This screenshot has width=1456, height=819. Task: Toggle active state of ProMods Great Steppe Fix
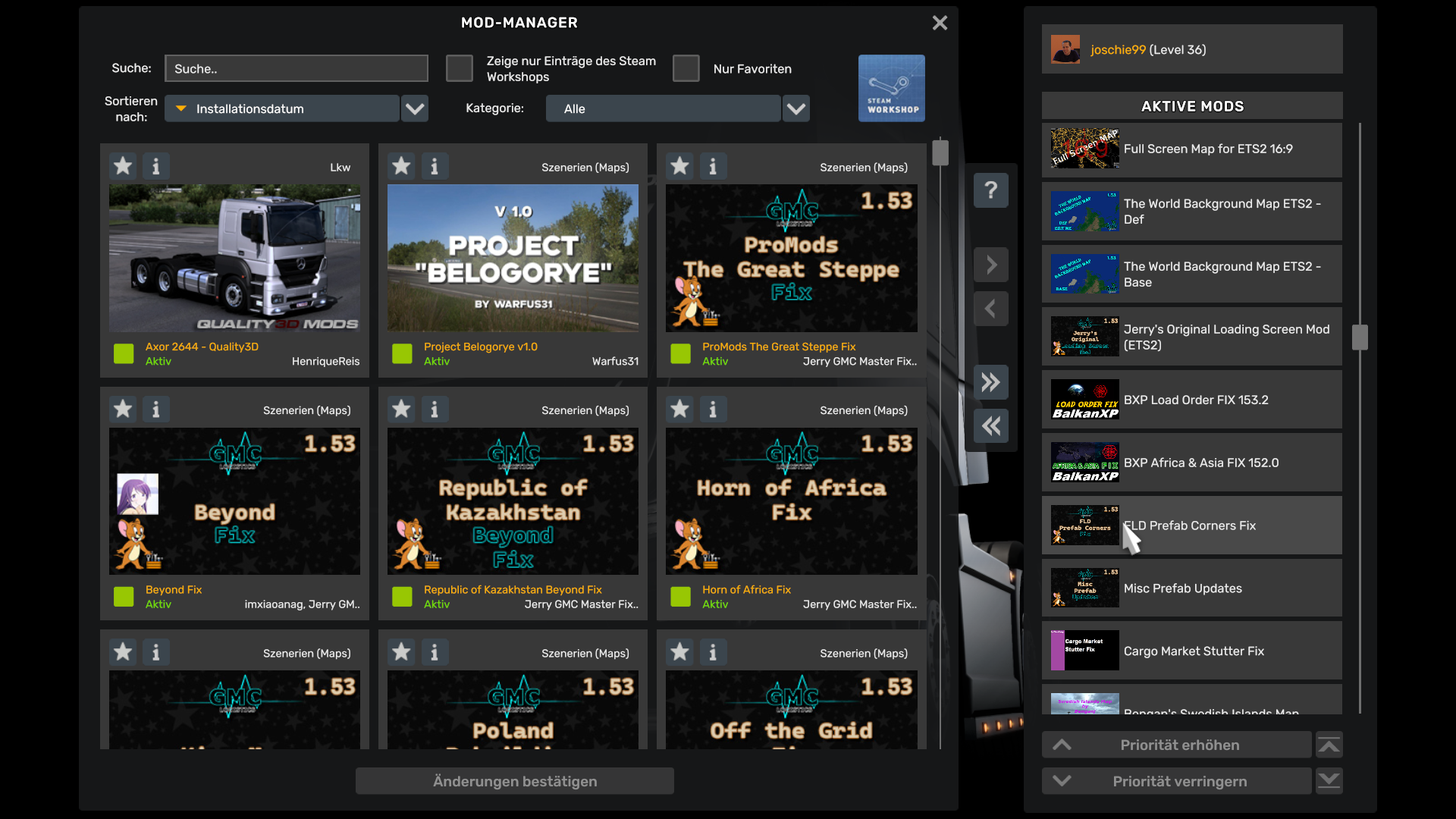680,353
